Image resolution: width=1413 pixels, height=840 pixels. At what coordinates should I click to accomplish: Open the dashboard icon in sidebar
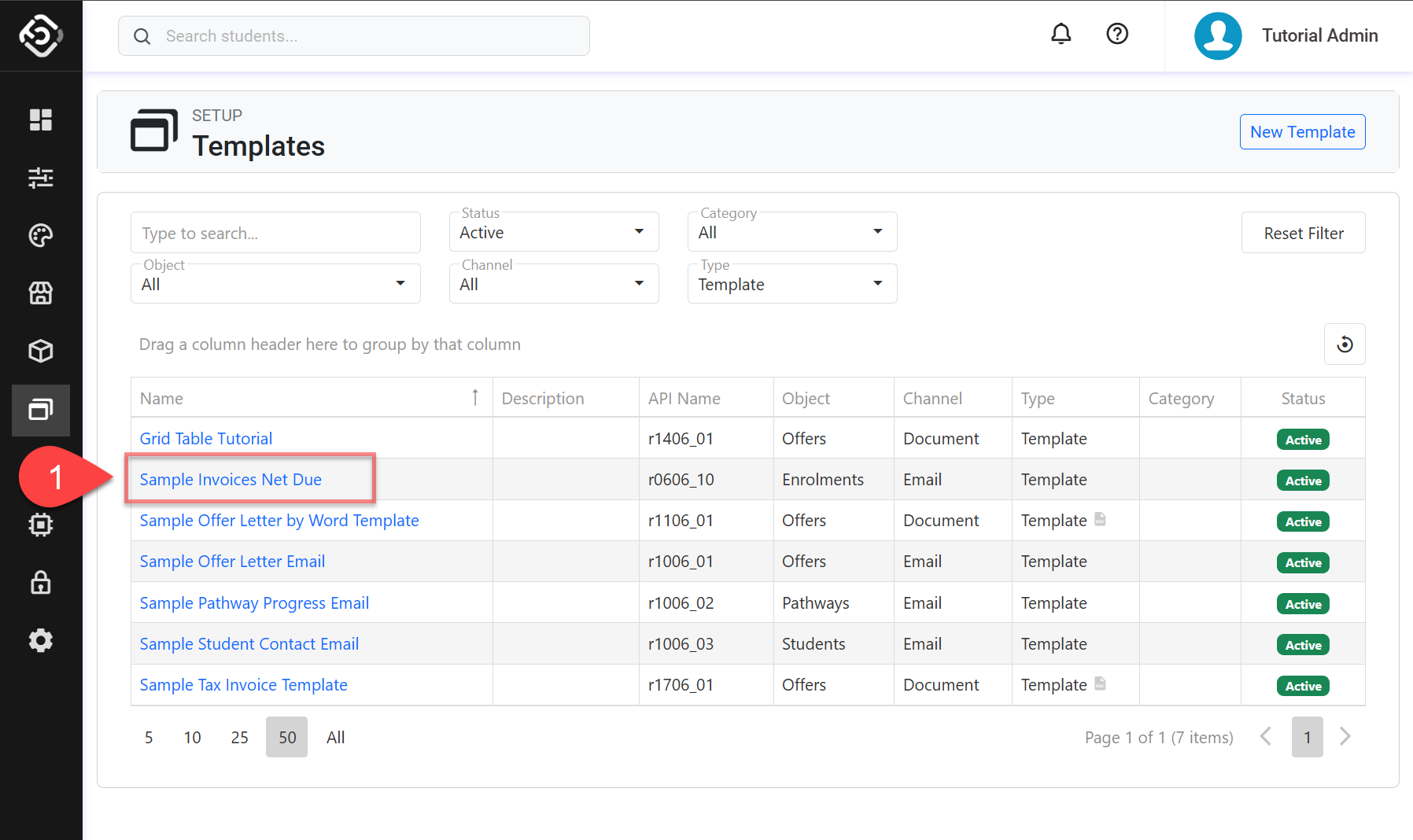[41, 120]
